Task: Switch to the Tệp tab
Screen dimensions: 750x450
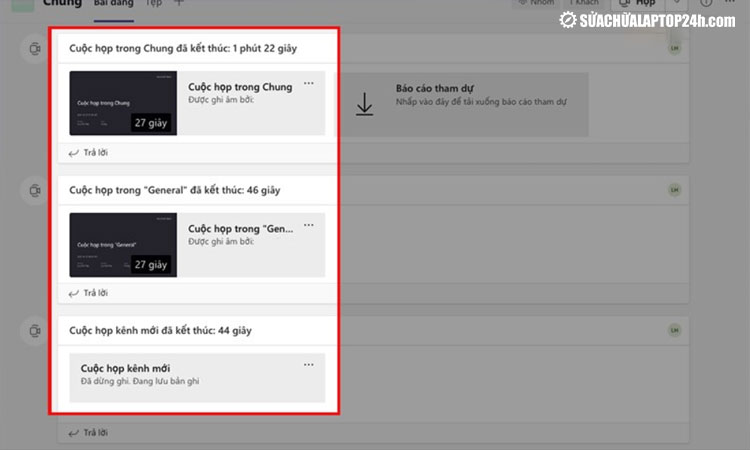Action: pos(153,3)
